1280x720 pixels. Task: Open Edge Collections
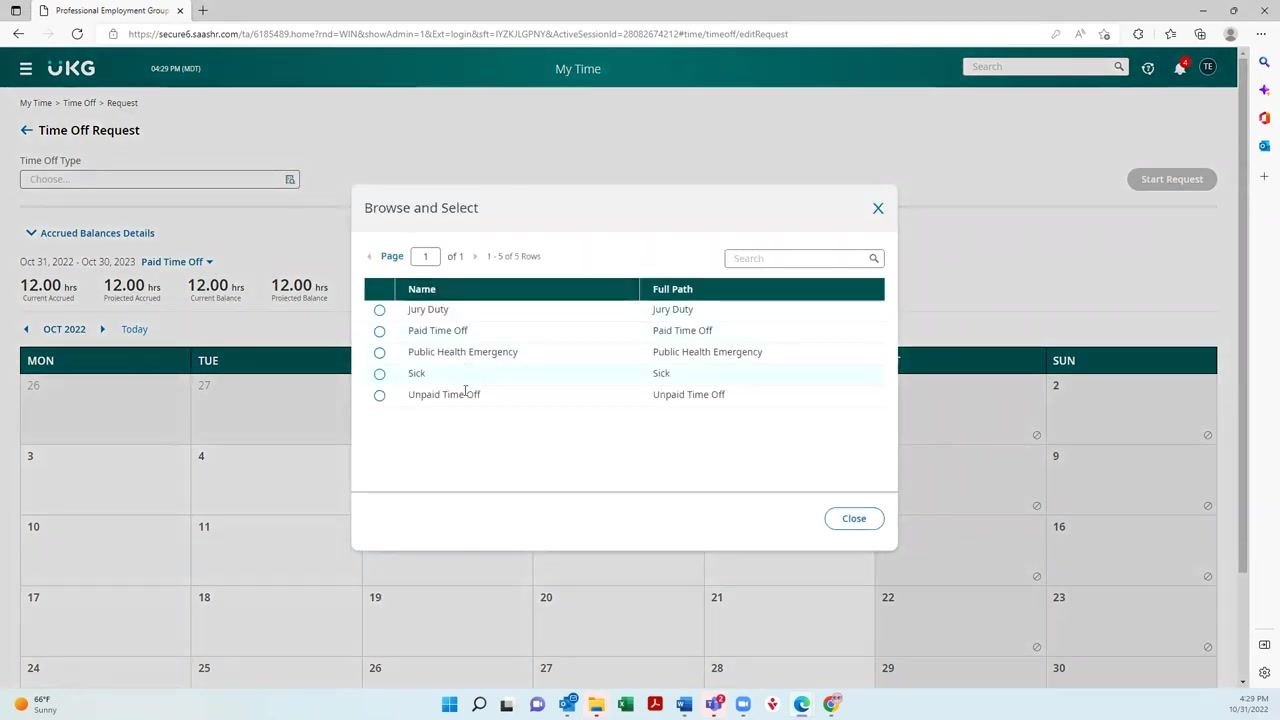[x=1200, y=34]
